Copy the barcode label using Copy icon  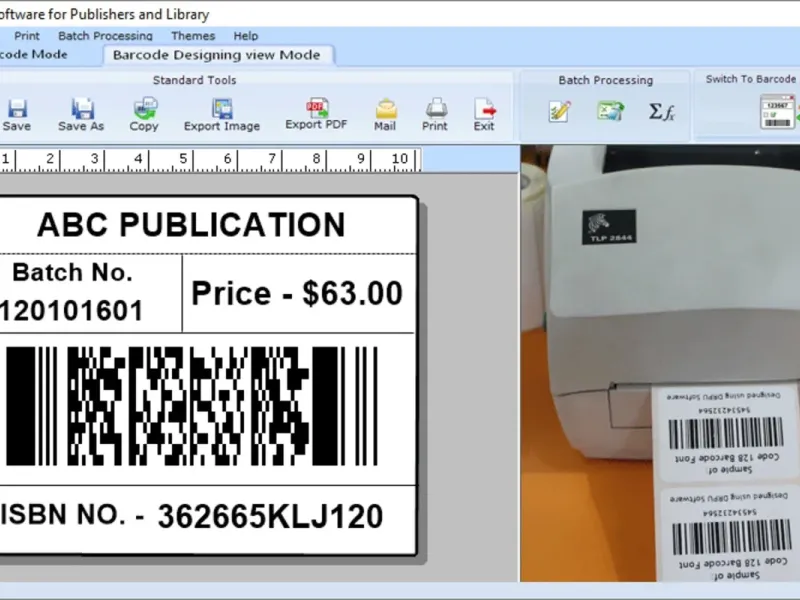tap(145, 108)
